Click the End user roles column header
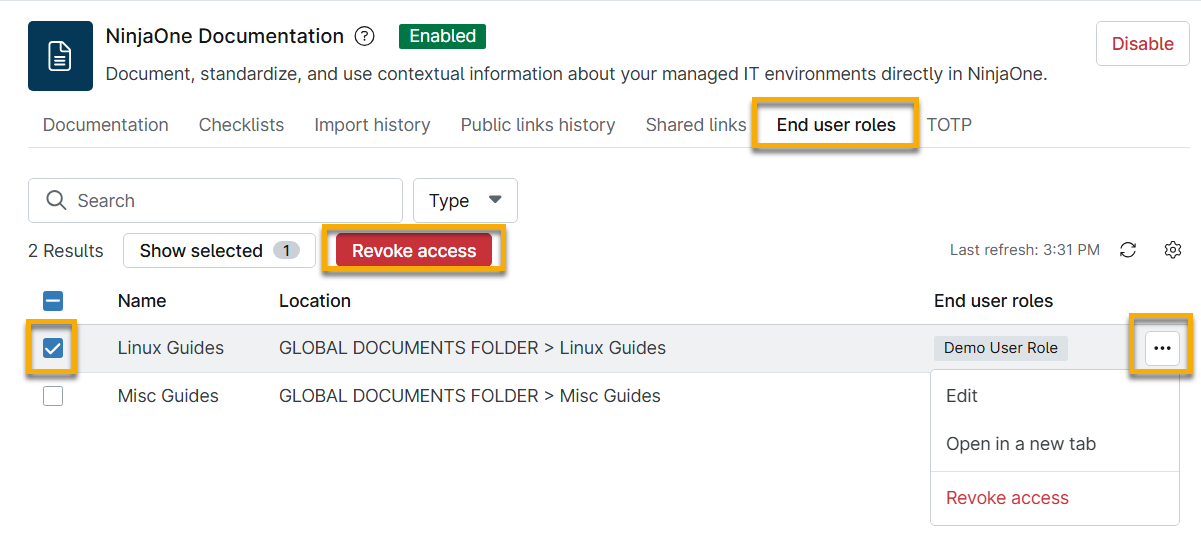The height and width of the screenshot is (542, 1201). click(x=994, y=301)
